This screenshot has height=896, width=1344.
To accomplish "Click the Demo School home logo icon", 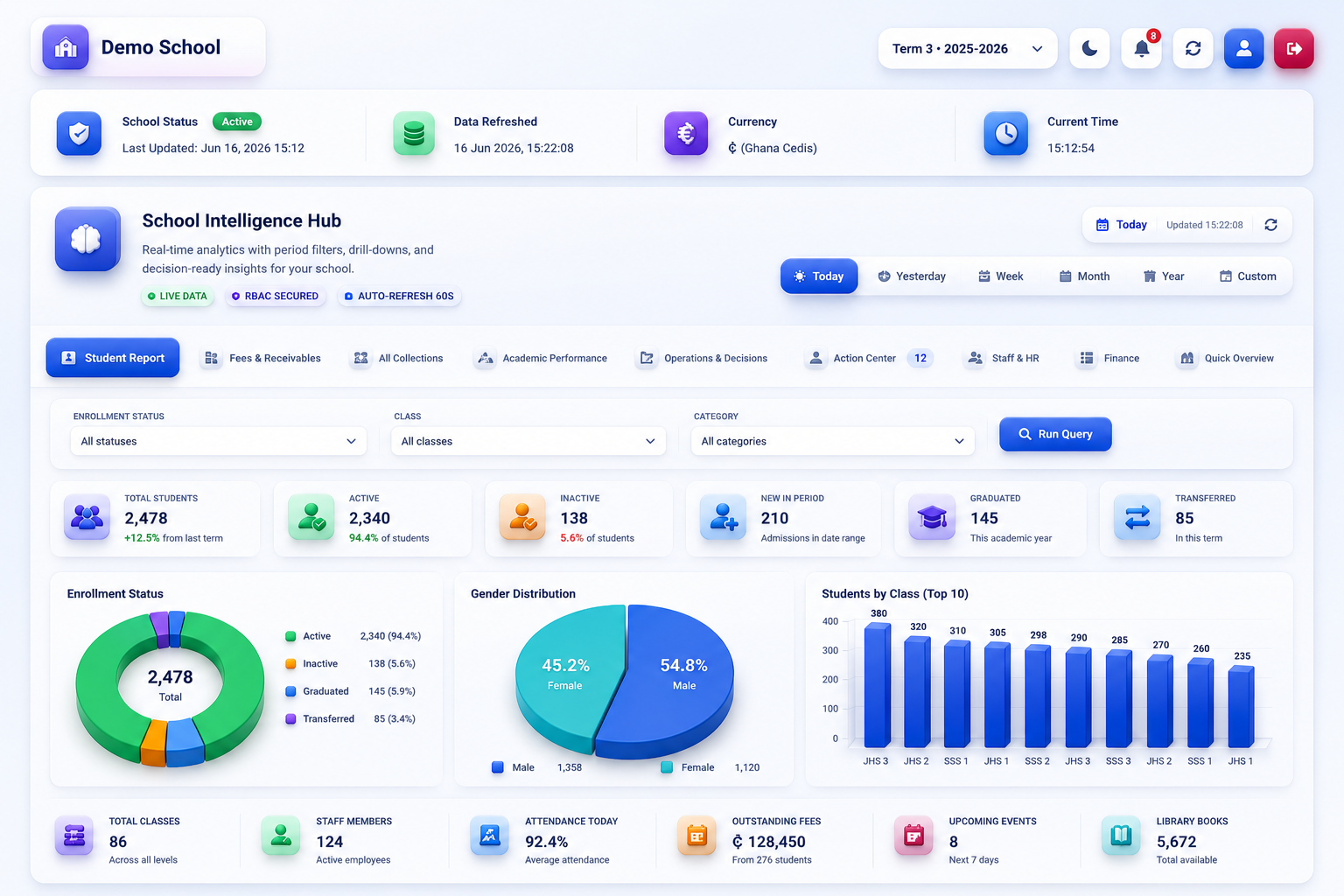I will point(66,47).
